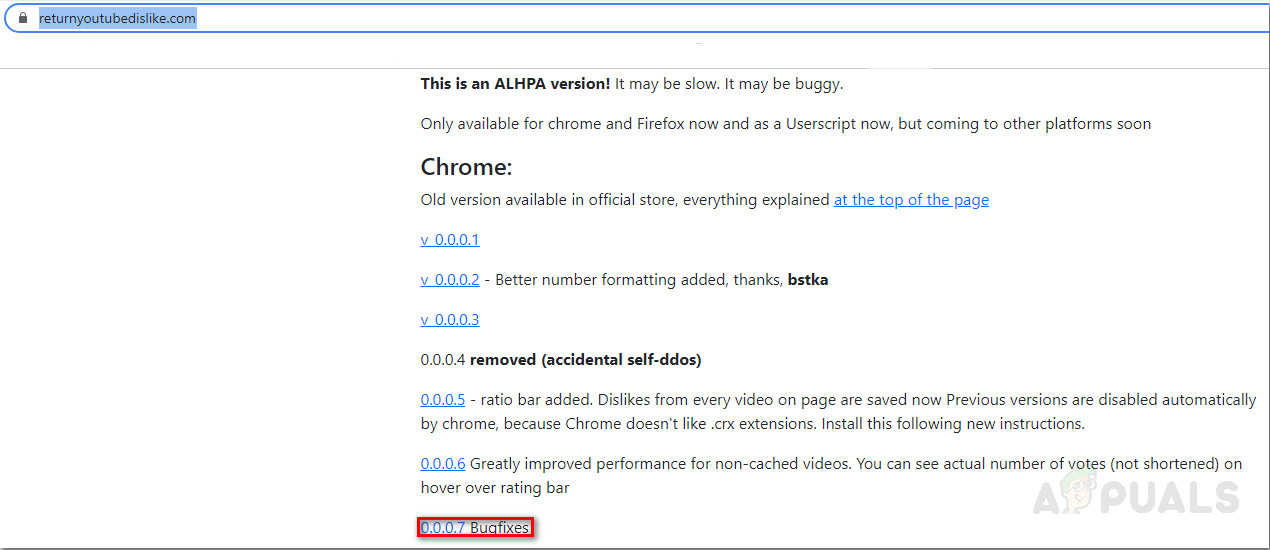Download version v 0.0.0.1
Image resolution: width=1270 pixels, height=550 pixels.
450,240
